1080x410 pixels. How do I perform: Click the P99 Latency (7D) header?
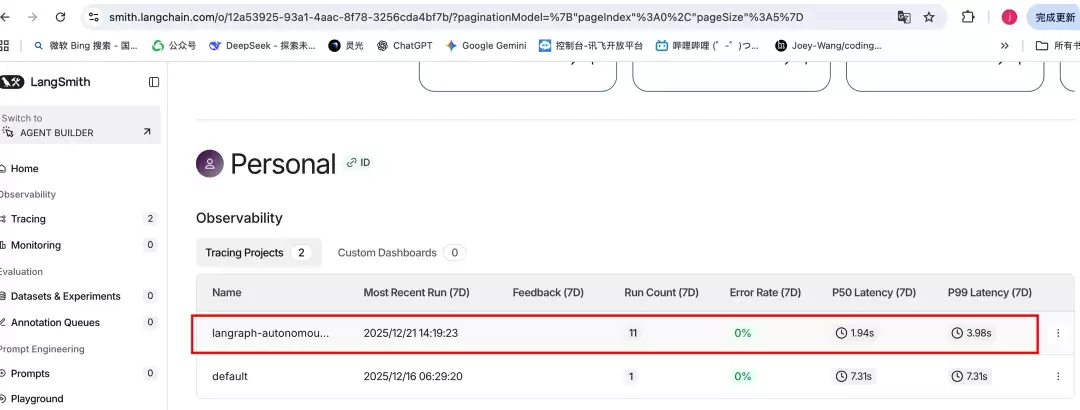pyautogui.click(x=989, y=292)
